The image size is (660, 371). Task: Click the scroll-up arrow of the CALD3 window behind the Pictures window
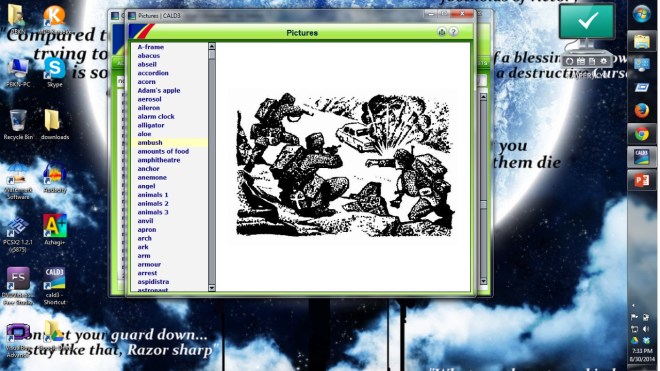483,97
